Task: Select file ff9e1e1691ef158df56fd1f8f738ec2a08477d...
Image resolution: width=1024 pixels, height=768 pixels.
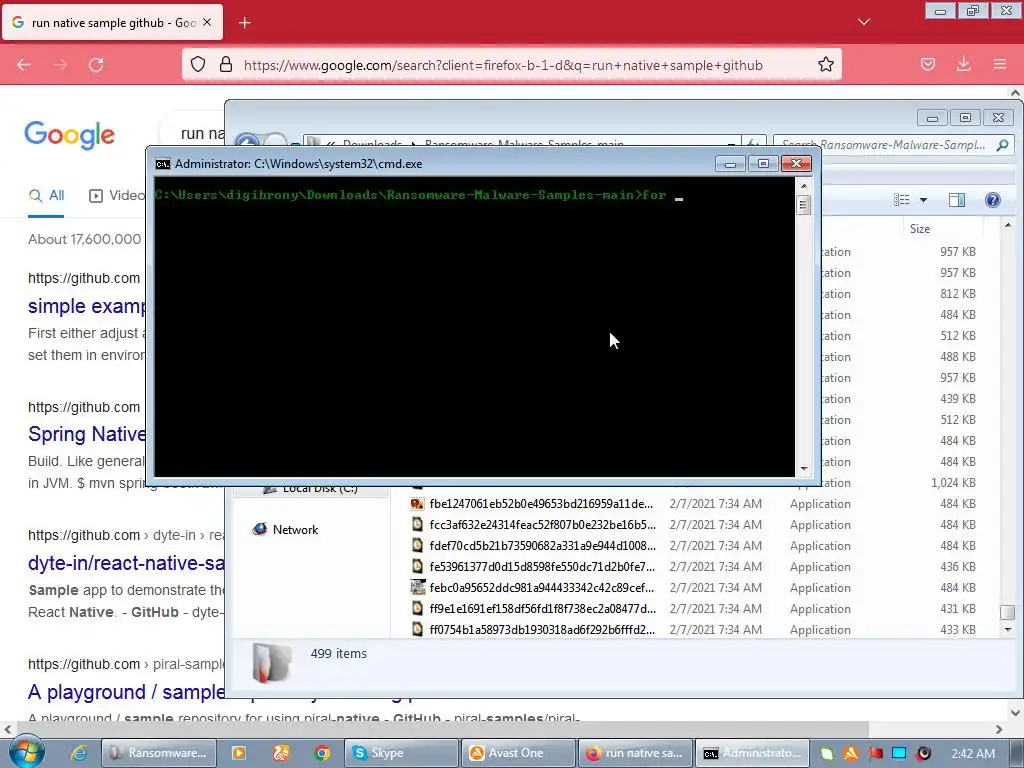Action: click(543, 608)
